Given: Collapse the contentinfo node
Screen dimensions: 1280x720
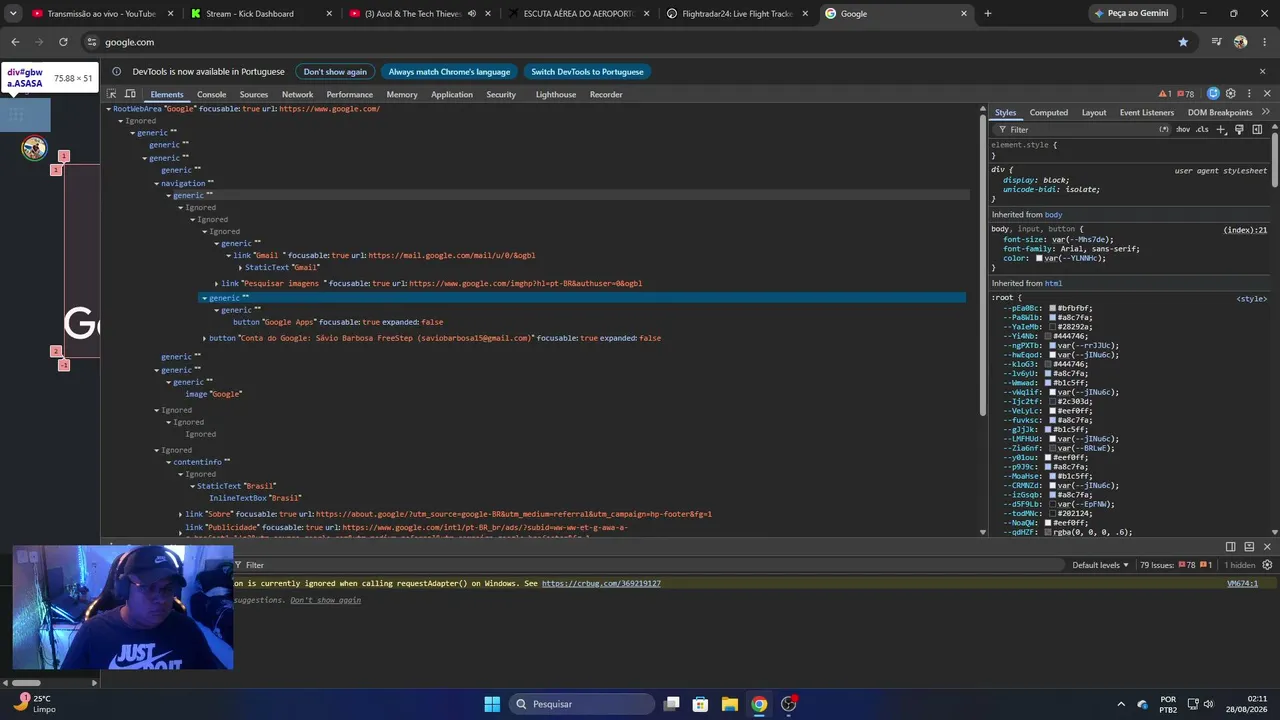Looking at the screenshot, I should tap(169, 463).
